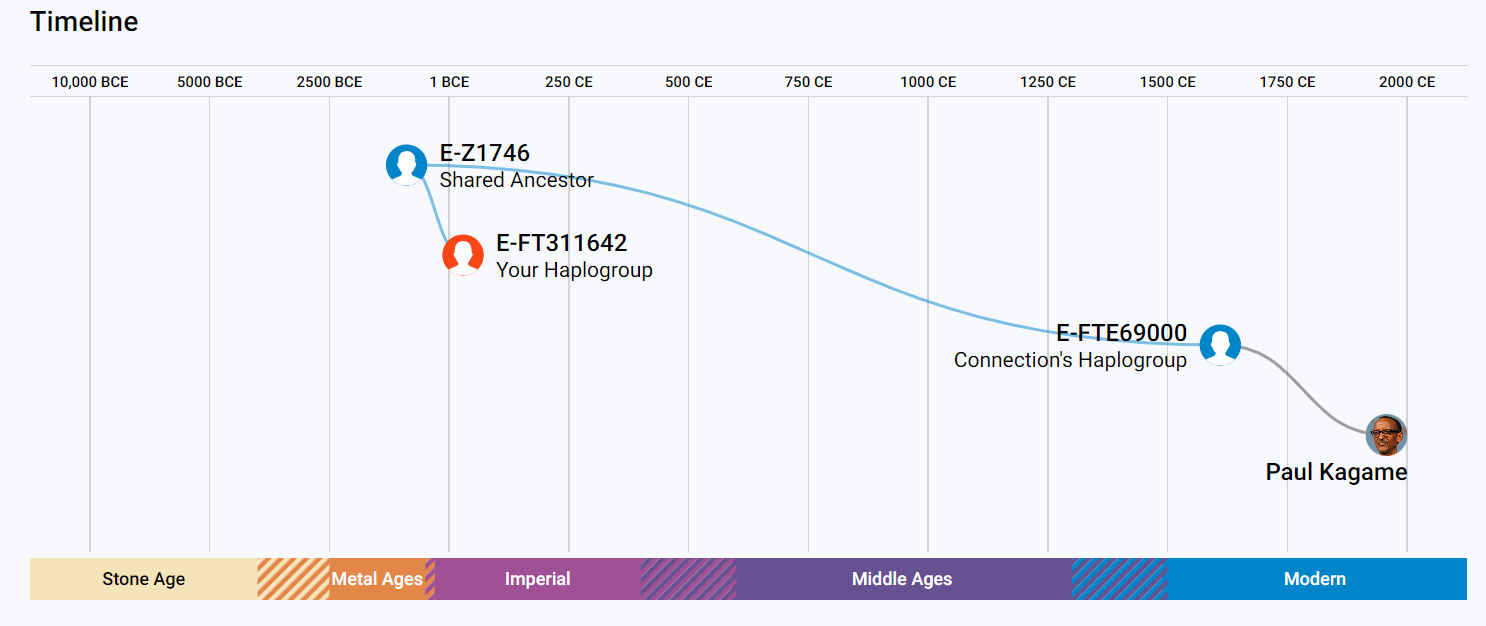This screenshot has height=626, width=1486.
Task: Click the Middle Ages era band
Action: (902, 579)
